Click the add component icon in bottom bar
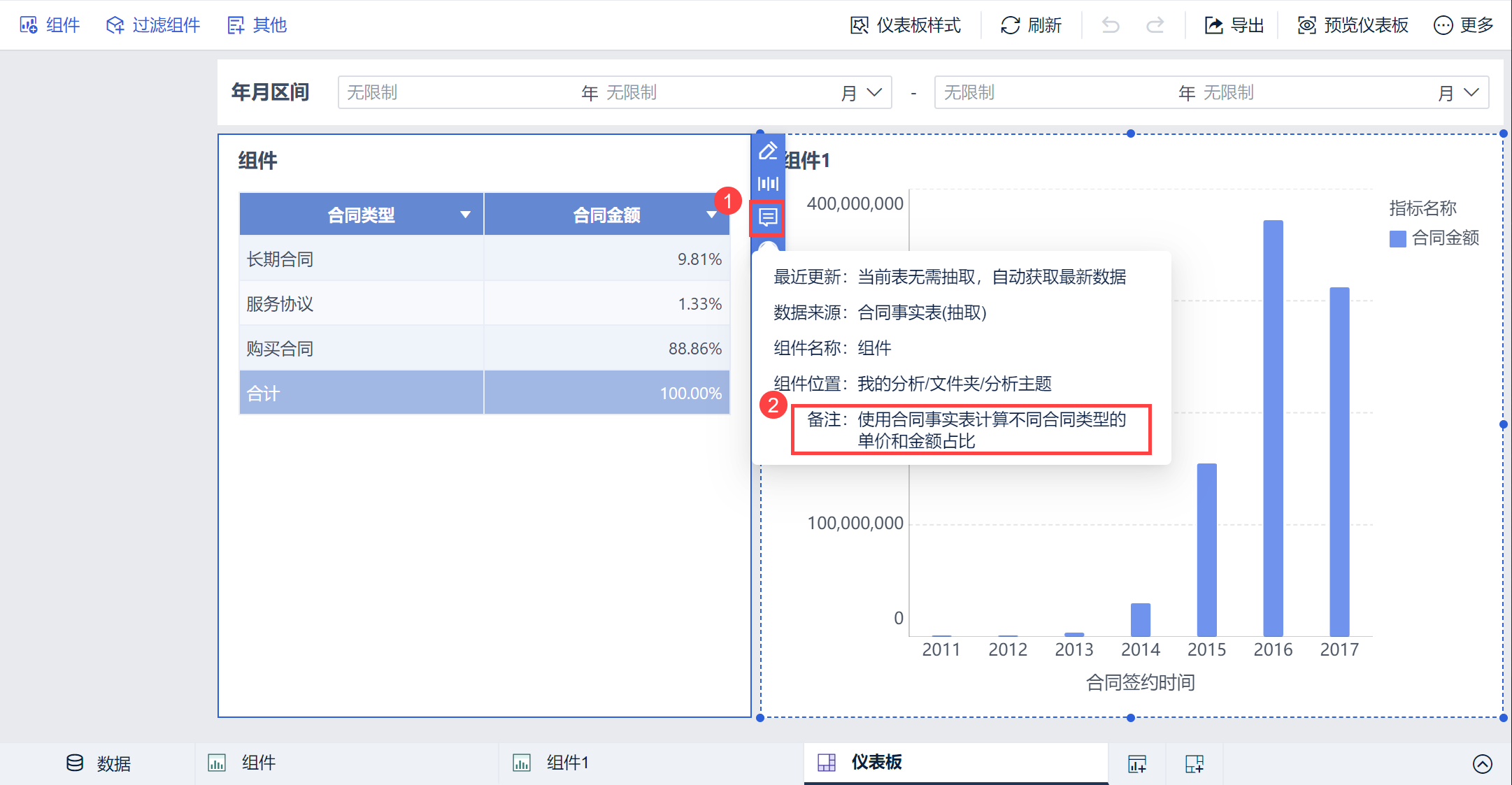1512x785 pixels. 1137,763
